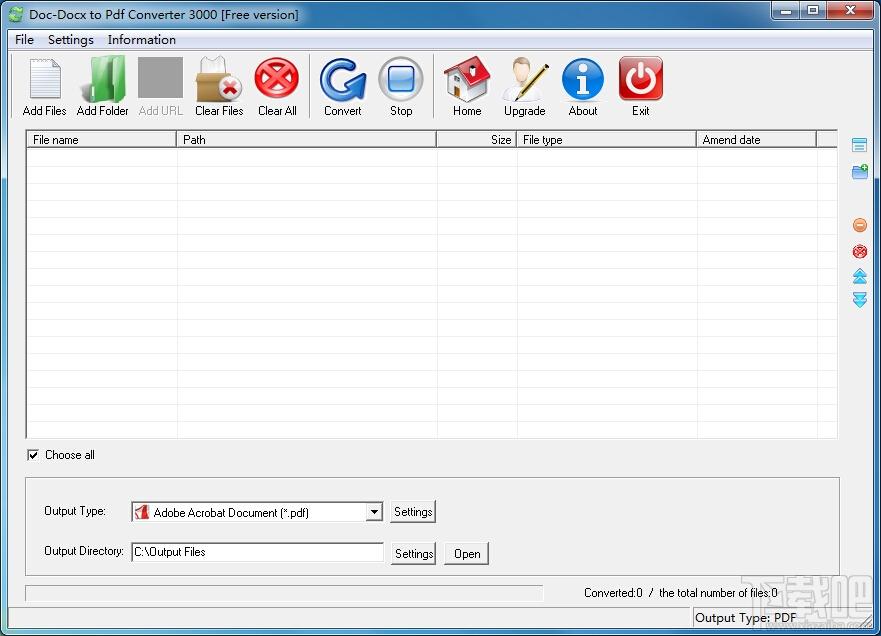Open the File menu
The image size is (881, 636).
24,40
